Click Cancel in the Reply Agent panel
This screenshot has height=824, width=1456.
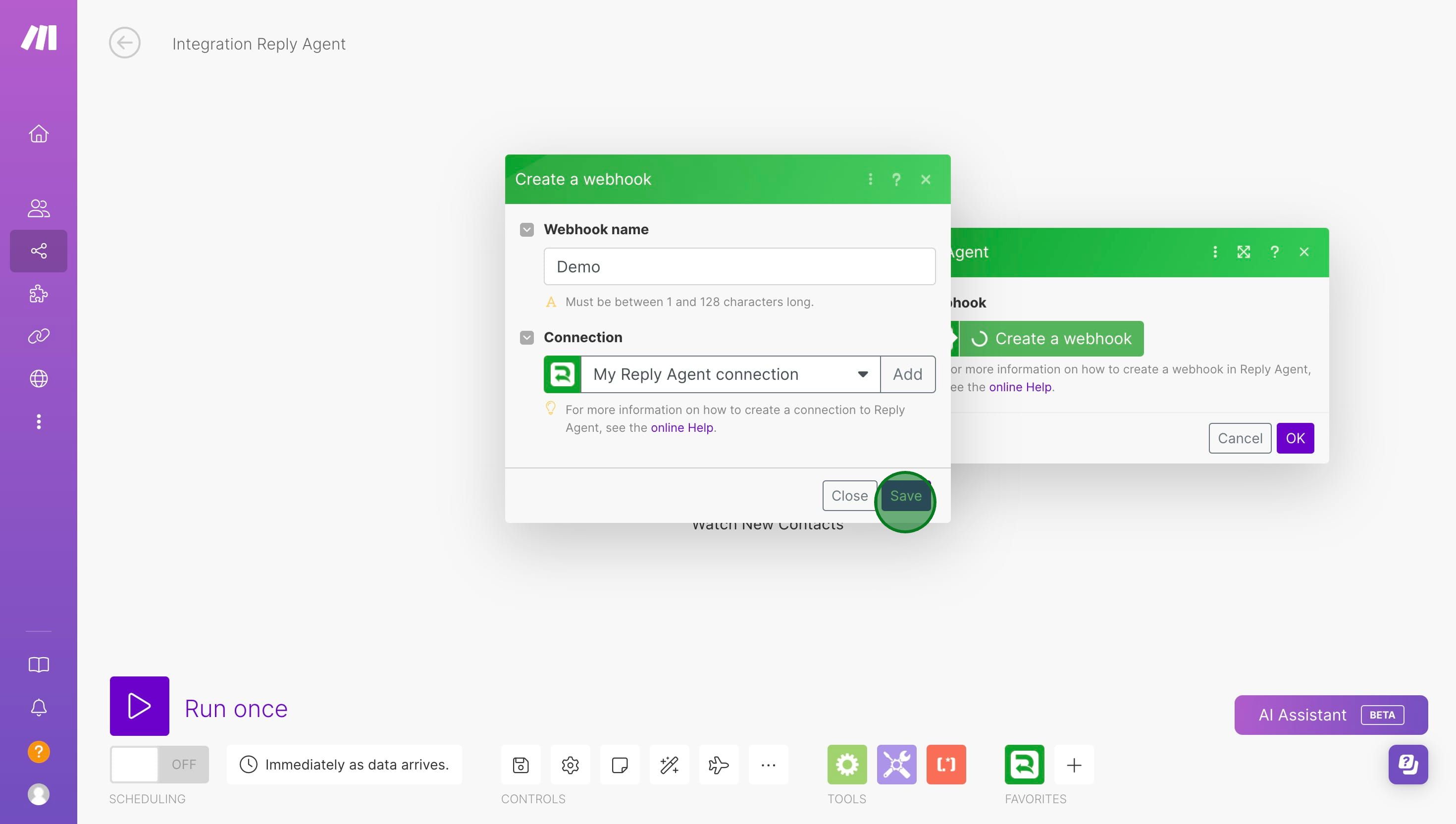coord(1240,438)
